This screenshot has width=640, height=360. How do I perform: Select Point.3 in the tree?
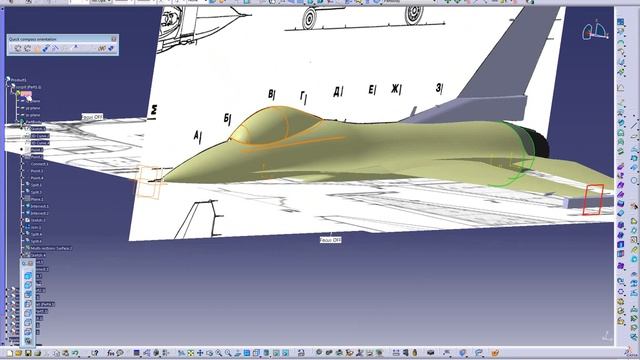(37, 171)
